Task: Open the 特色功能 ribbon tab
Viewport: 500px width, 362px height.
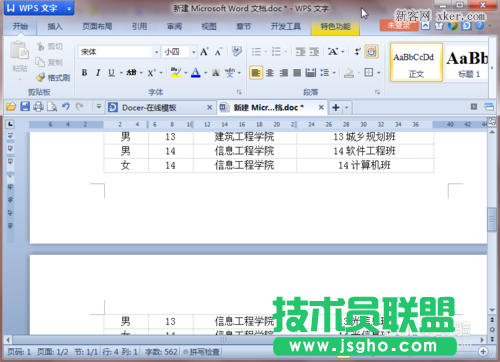Action: point(335,27)
